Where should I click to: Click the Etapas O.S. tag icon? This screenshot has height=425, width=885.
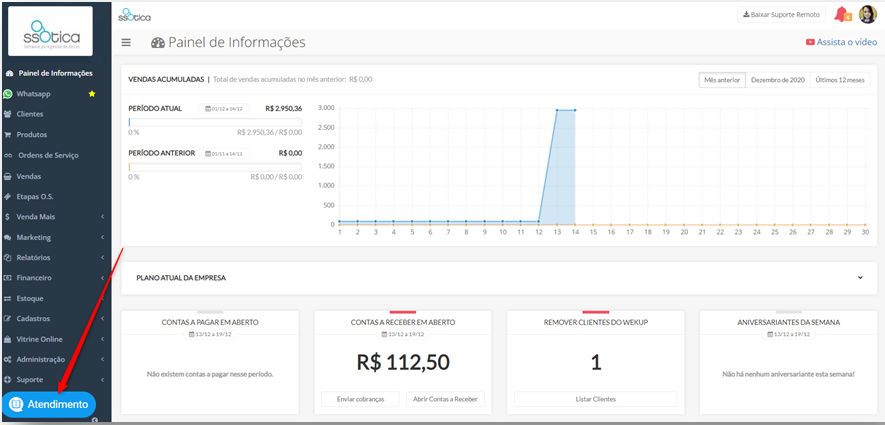[8, 196]
